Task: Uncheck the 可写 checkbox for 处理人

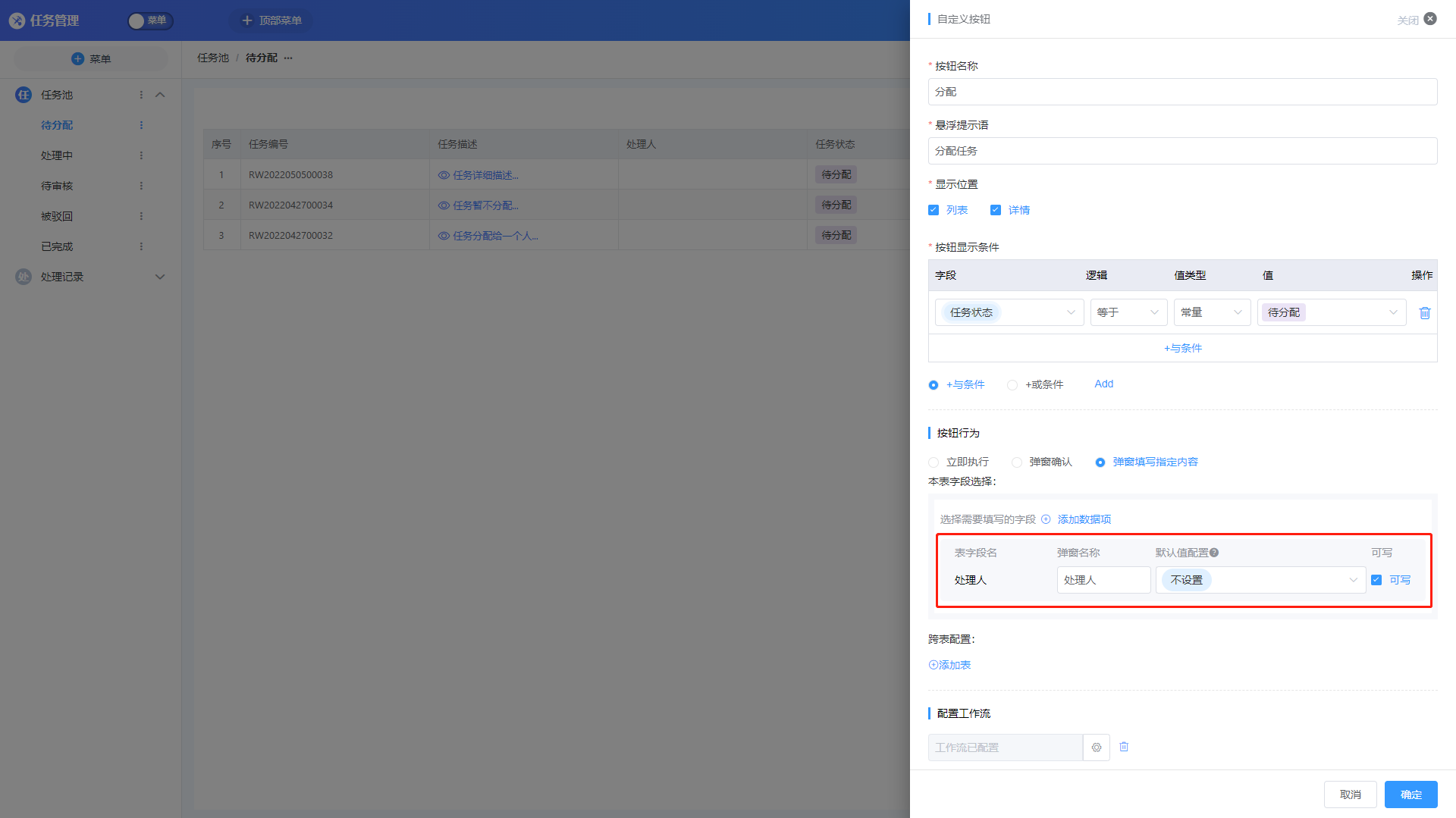Action: (x=1376, y=580)
